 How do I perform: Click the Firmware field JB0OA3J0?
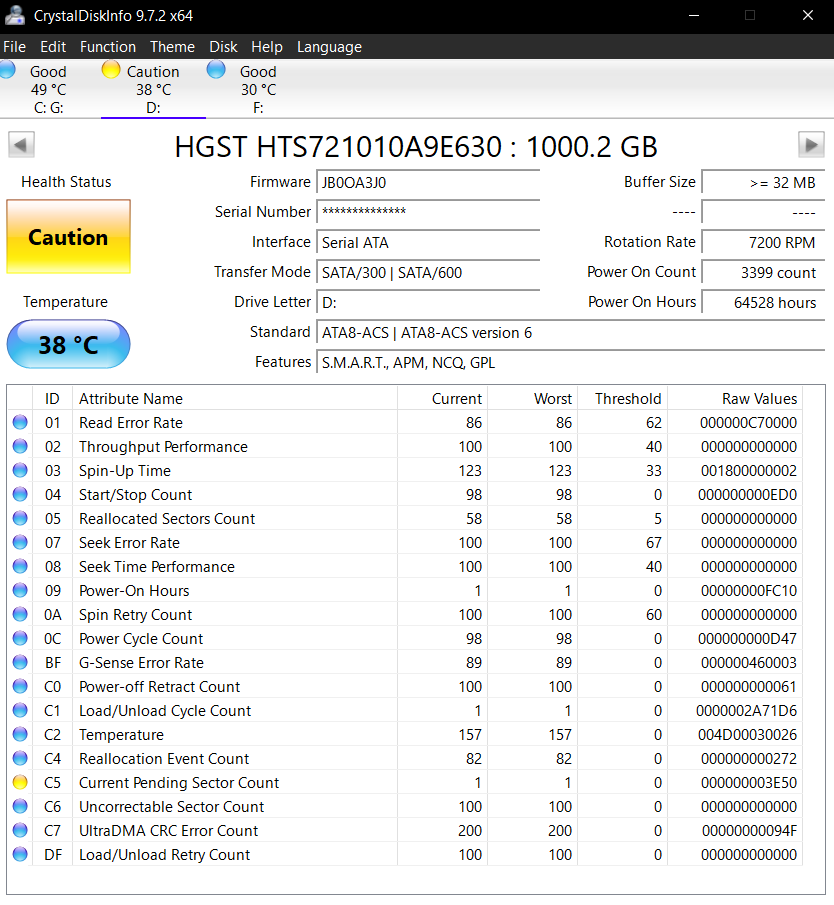click(428, 182)
